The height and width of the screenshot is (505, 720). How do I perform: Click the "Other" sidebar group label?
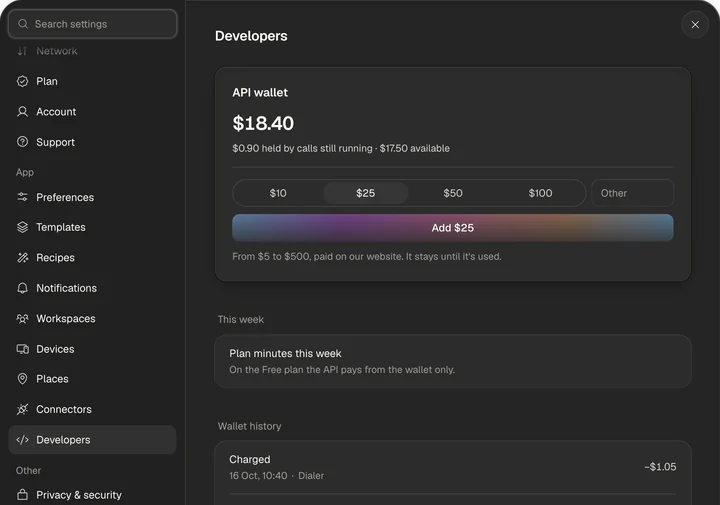(28, 471)
